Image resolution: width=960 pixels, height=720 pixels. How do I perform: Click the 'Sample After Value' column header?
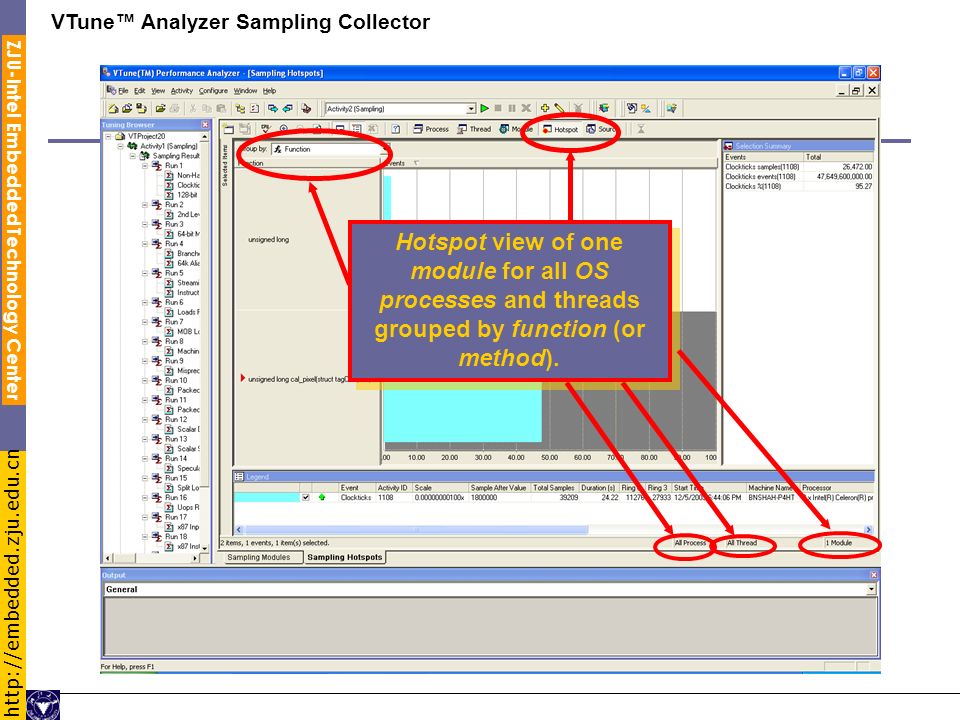point(498,488)
